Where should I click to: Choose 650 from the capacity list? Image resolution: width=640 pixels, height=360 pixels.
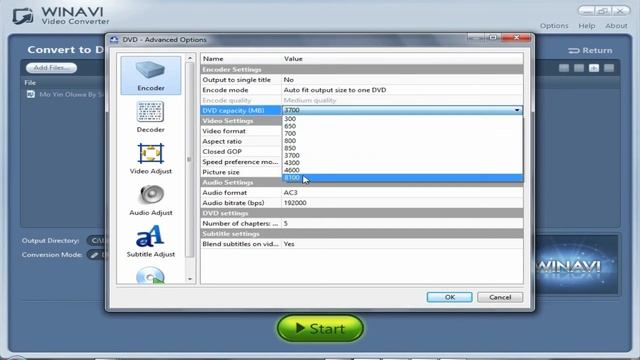coord(402,126)
